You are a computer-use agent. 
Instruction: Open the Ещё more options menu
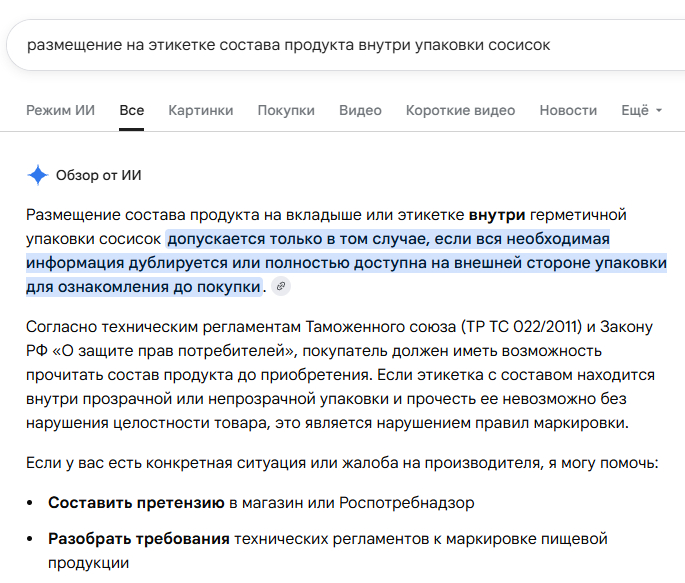pos(641,110)
